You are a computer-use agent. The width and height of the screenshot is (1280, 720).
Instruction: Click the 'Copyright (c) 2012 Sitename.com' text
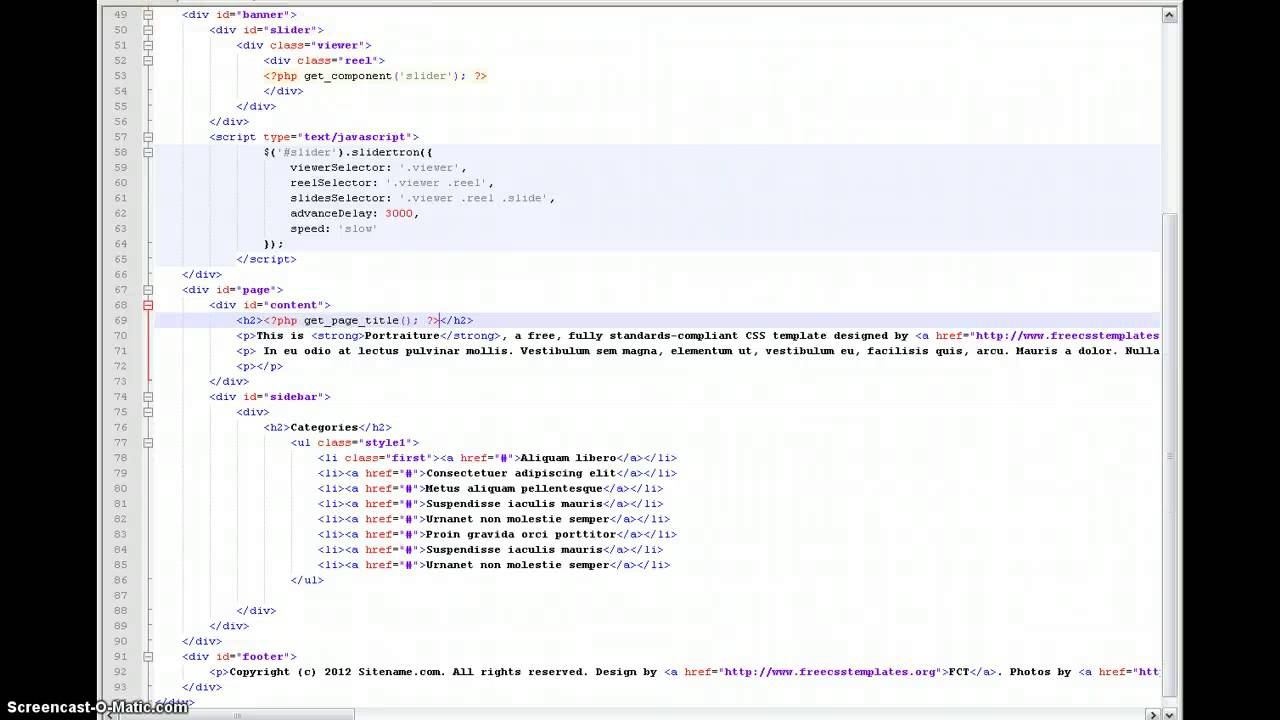pos(334,672)
